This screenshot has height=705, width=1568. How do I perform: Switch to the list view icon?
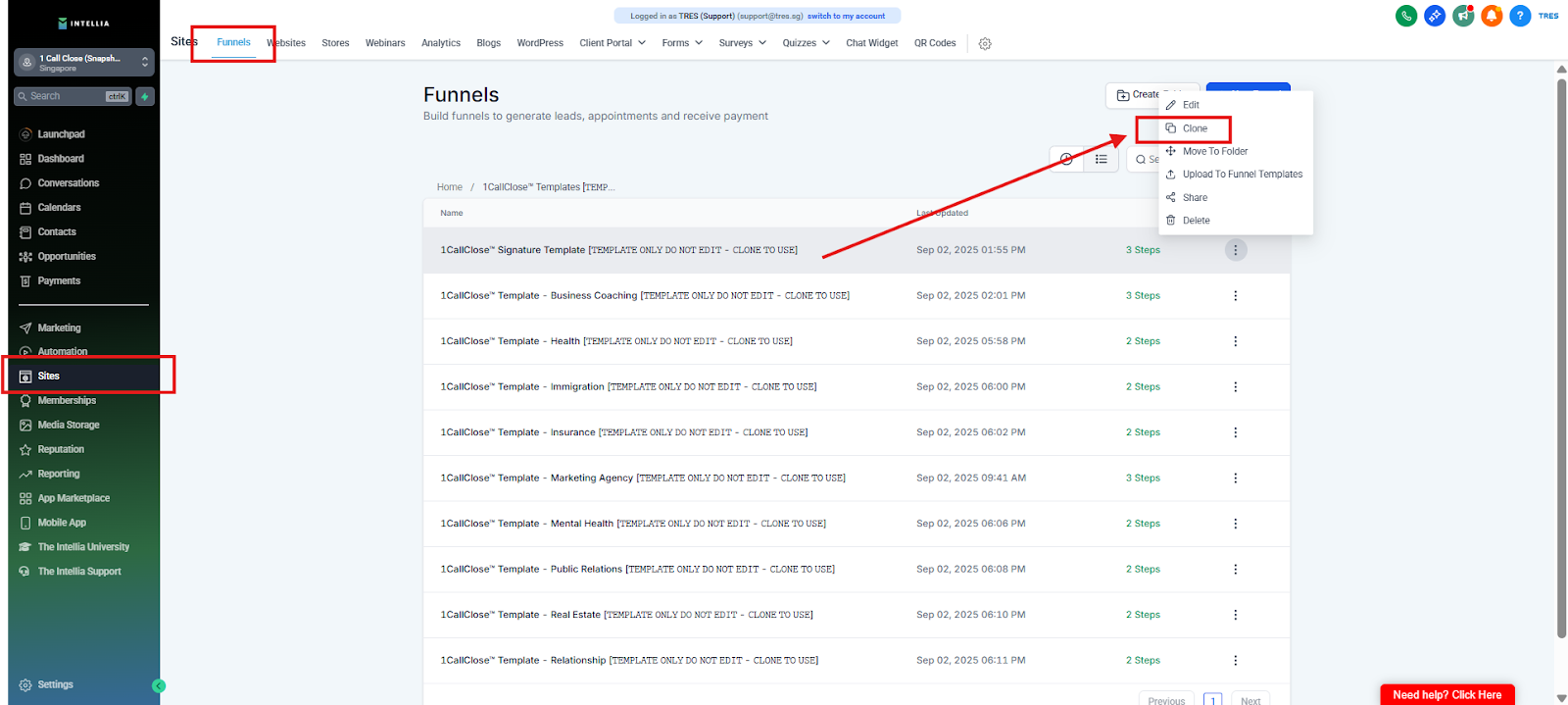1102,159
